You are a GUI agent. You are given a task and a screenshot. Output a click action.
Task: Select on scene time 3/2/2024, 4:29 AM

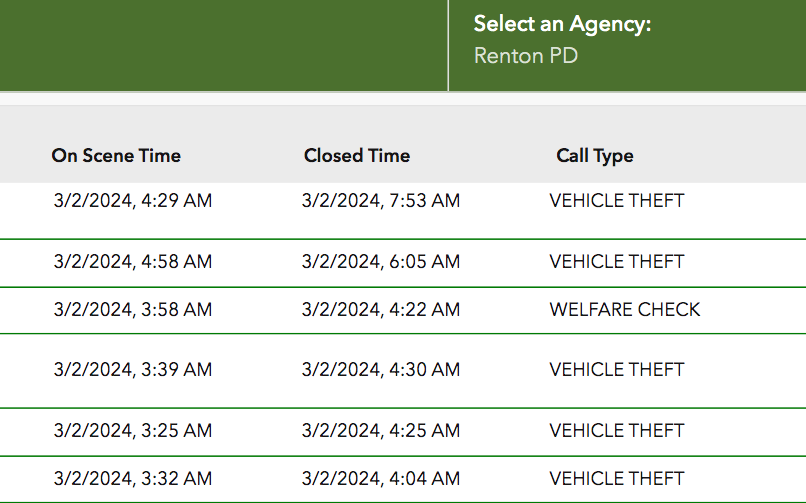click(x=133, y=201)
